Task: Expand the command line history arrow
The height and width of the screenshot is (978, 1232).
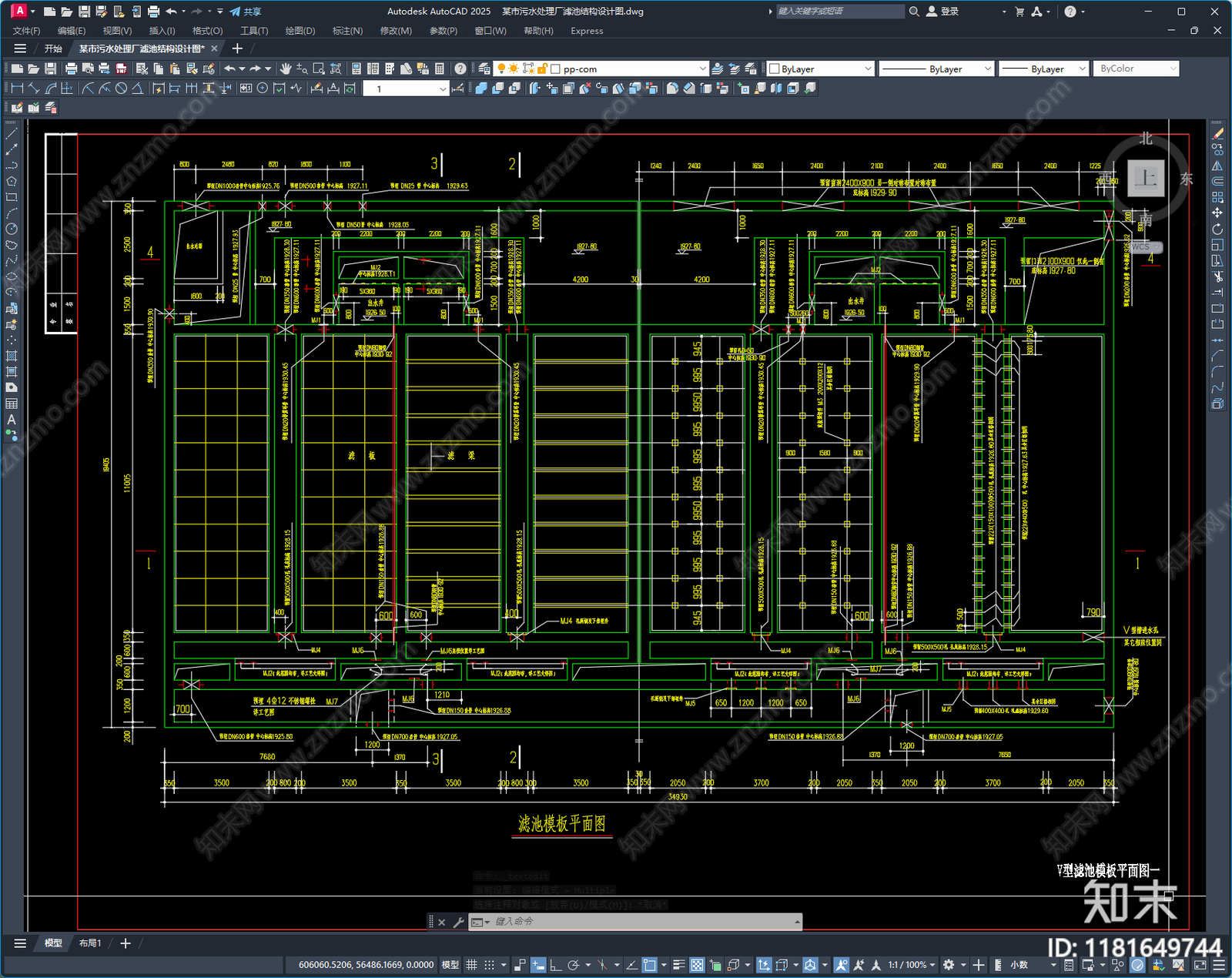Action: click(x=797, y=922)
